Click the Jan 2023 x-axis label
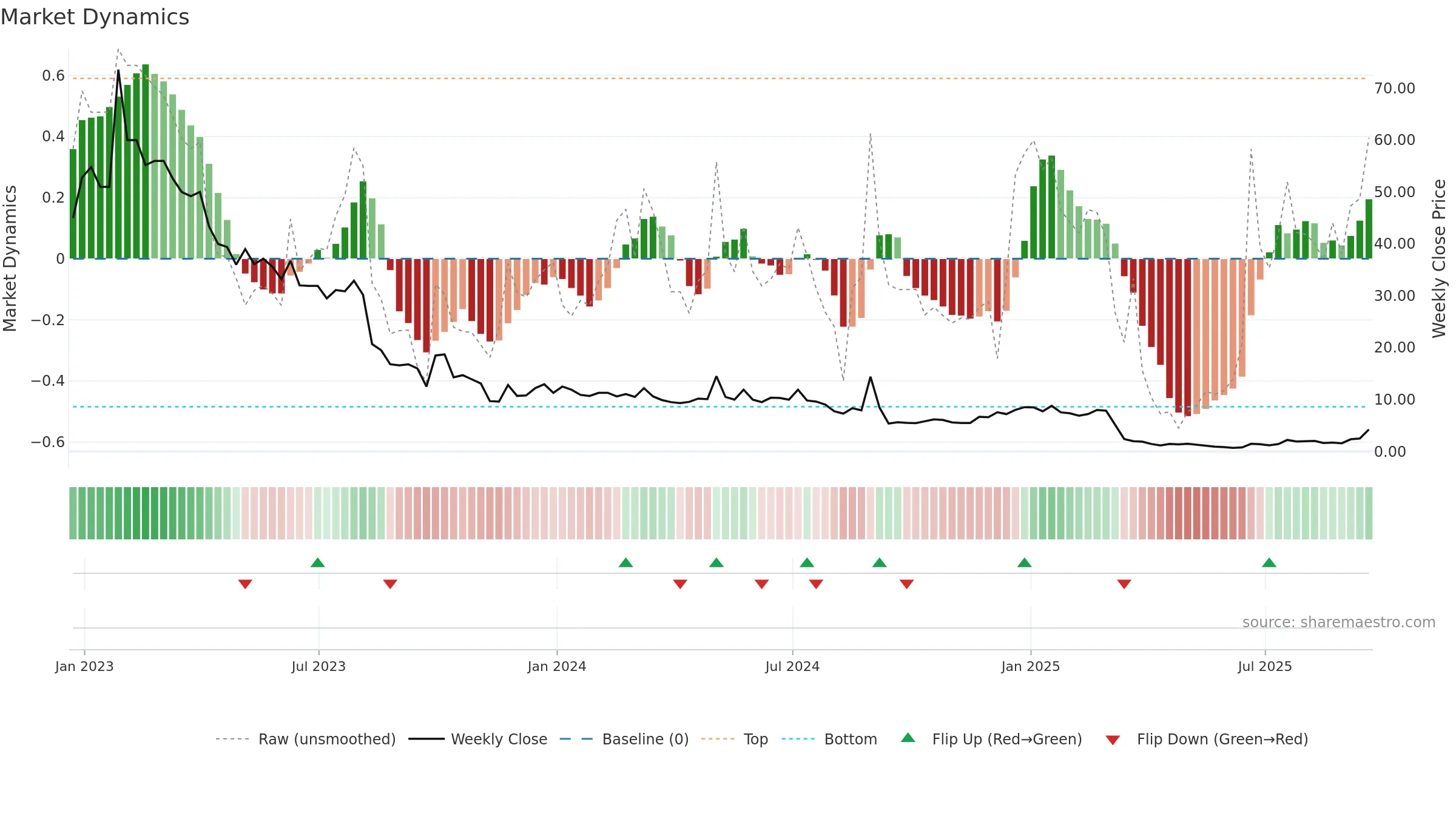 tap(84, 666)
